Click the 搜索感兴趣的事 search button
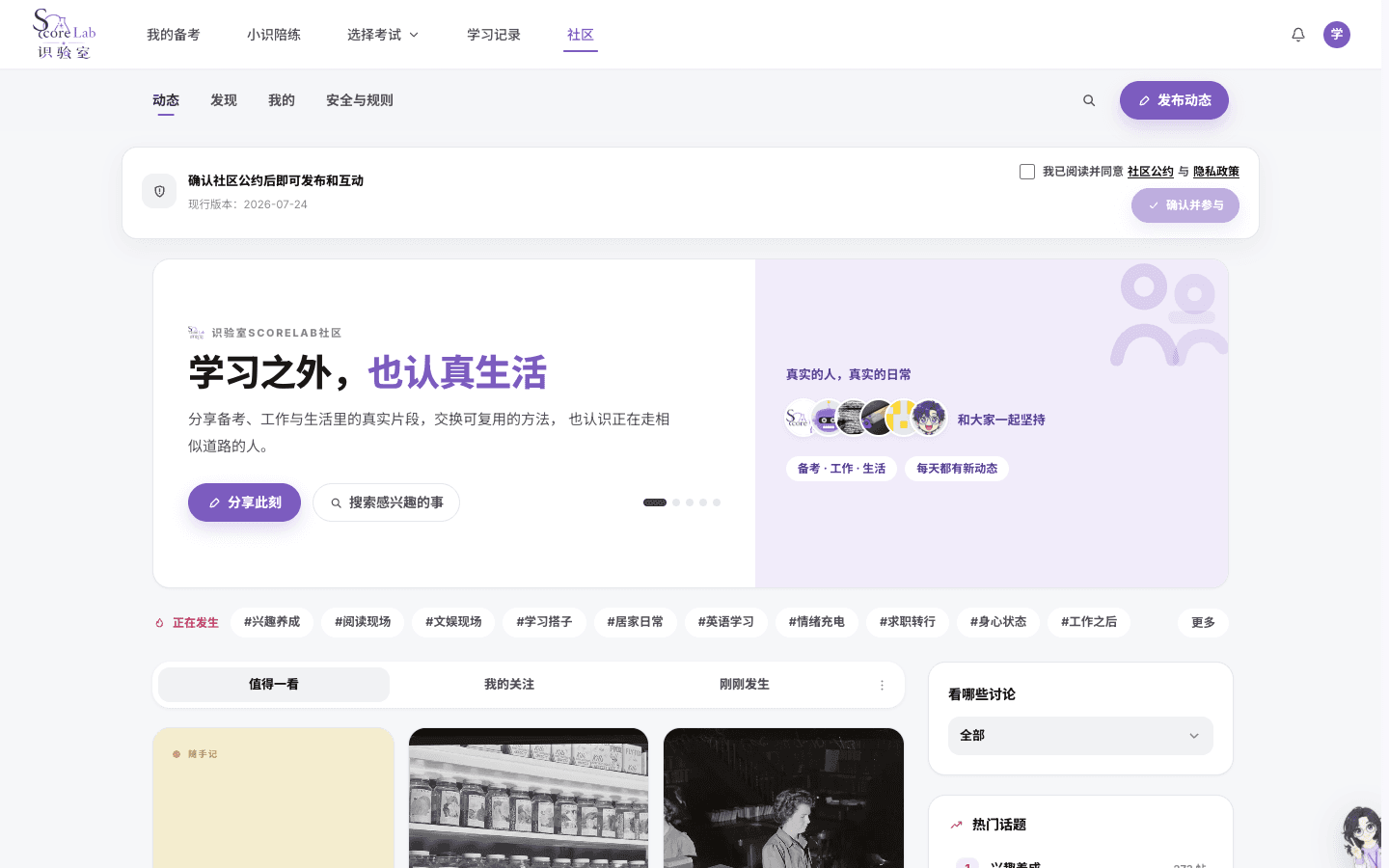Viewport: 1389px width, 868px height. click(x=386, y=502)
